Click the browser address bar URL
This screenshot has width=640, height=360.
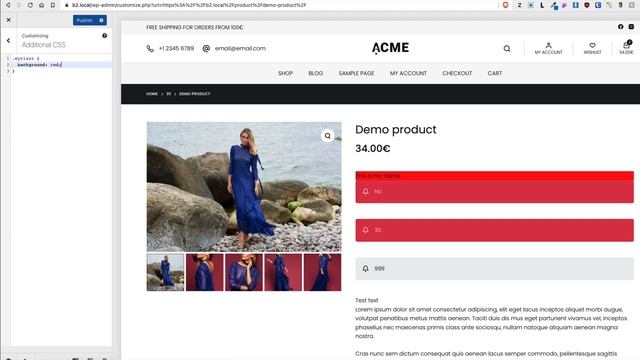point(189,5)
